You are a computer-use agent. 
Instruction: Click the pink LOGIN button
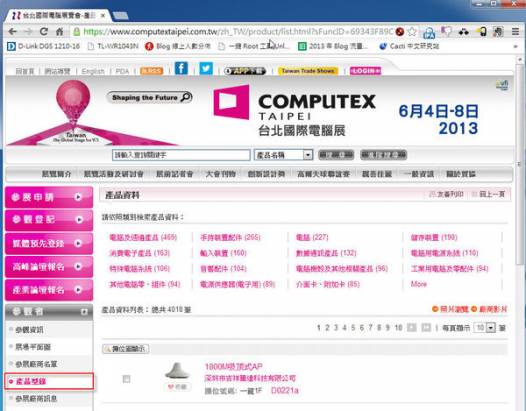pos(365,71)
